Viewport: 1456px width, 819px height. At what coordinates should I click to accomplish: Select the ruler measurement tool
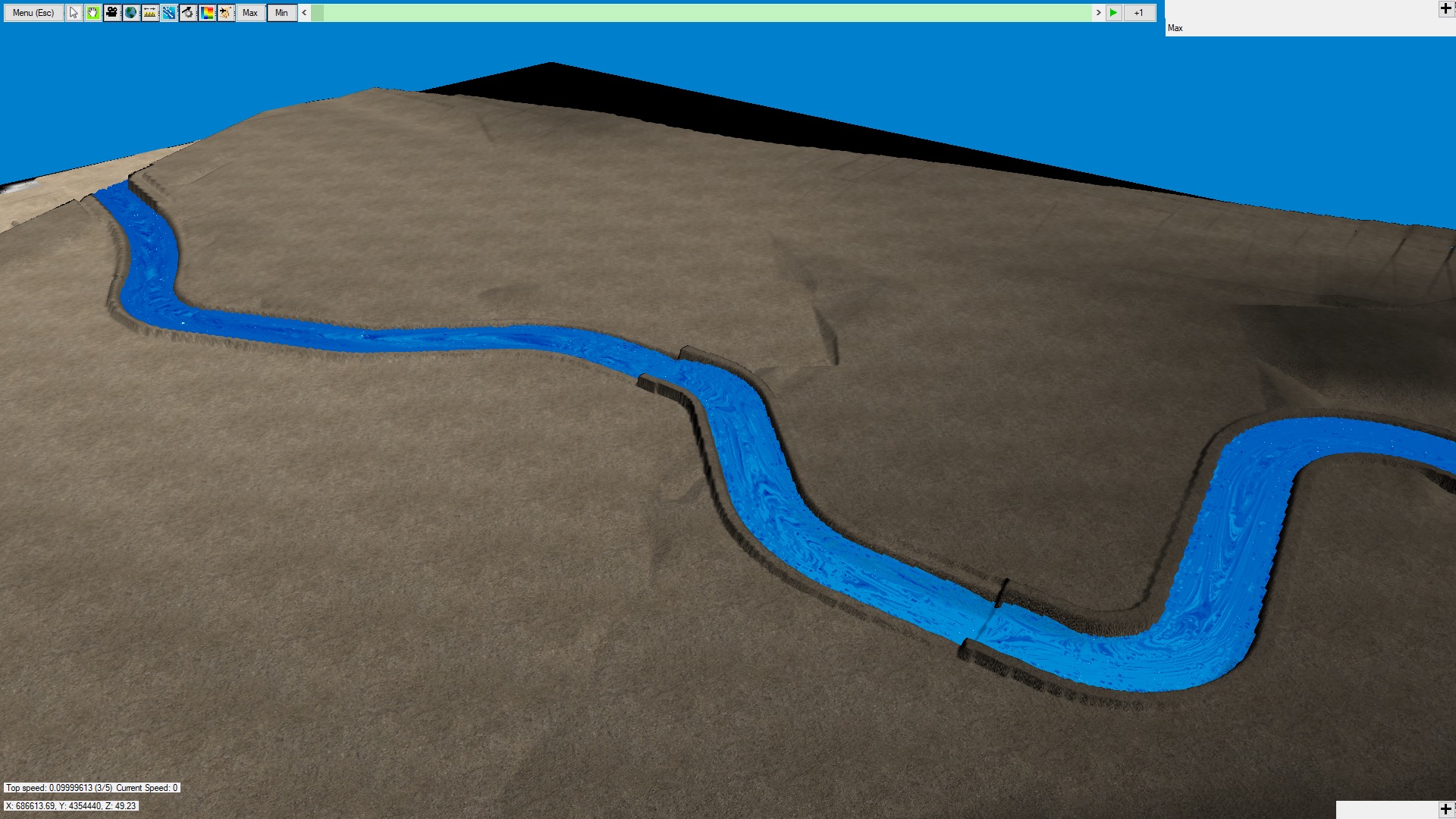pyautogui.click(x=149, y=13)
